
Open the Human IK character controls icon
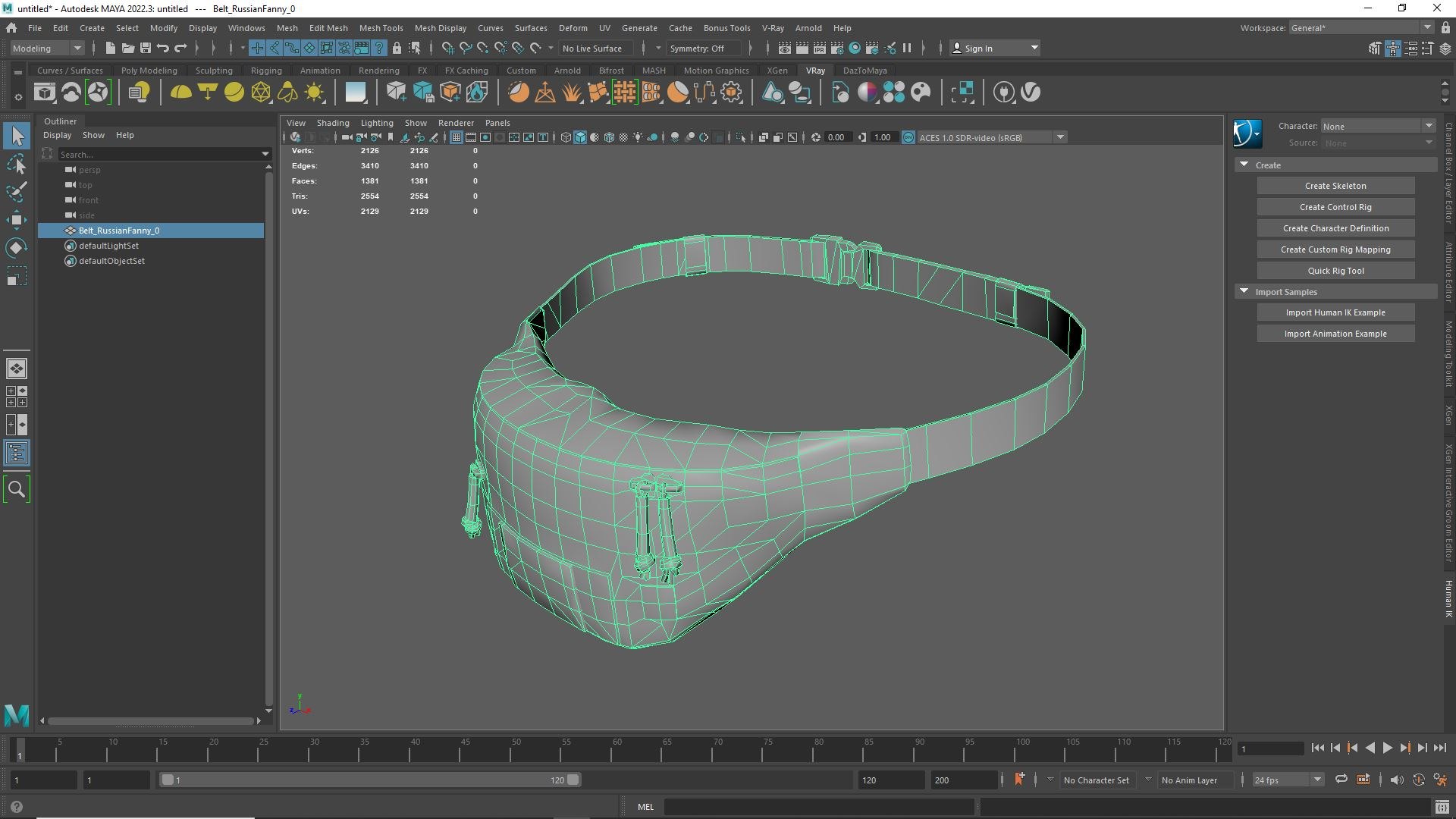point(1247,133)
